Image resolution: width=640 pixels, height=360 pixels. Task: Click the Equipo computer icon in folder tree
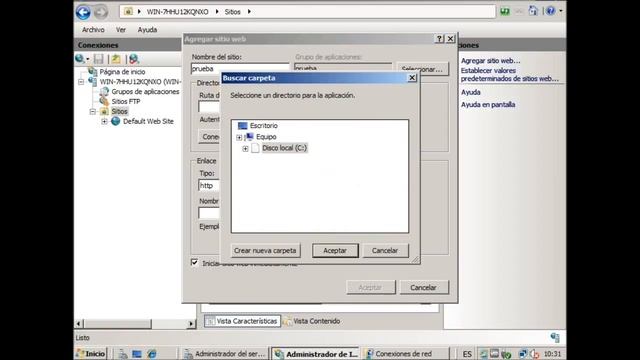249,137
